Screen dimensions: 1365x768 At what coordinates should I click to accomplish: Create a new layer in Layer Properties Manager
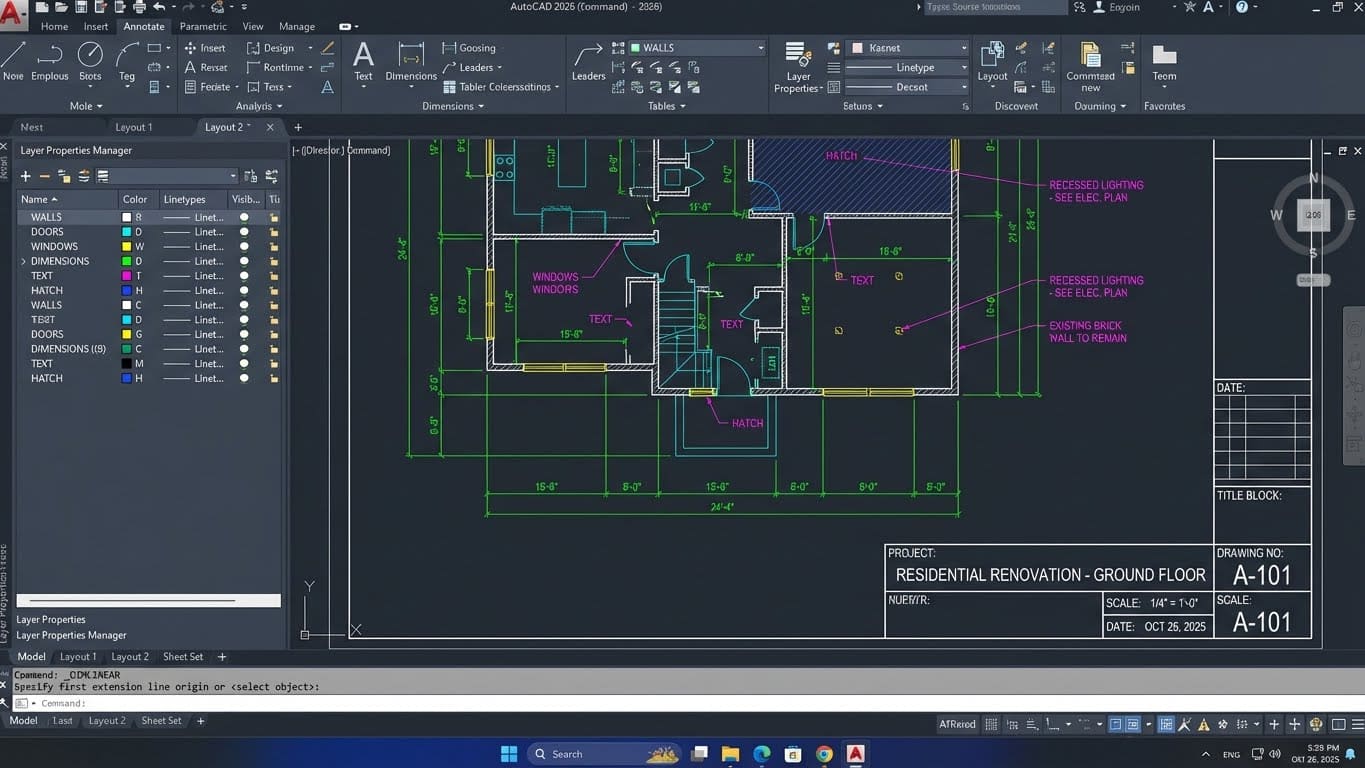[x=25, y=176]
